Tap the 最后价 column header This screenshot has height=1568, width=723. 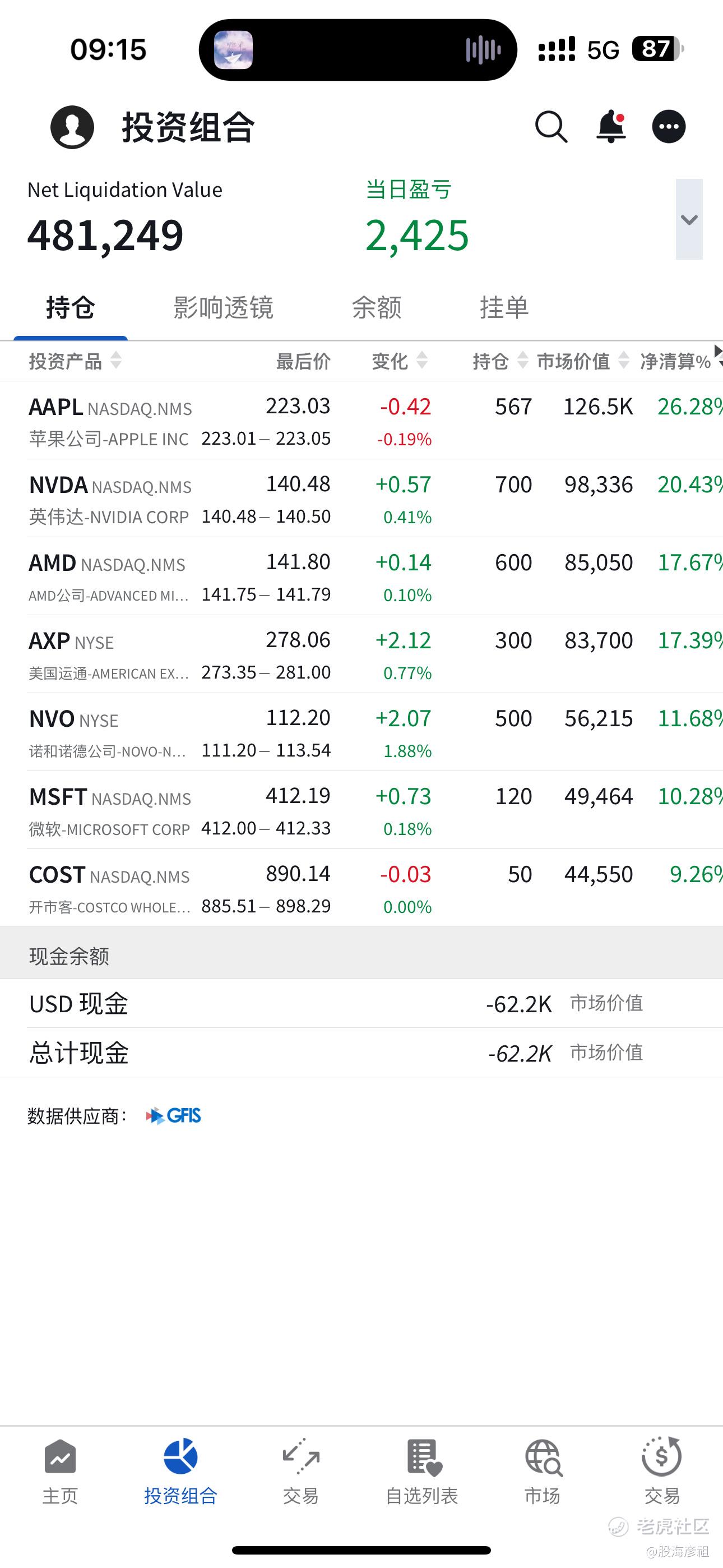(x=303, y=361)
